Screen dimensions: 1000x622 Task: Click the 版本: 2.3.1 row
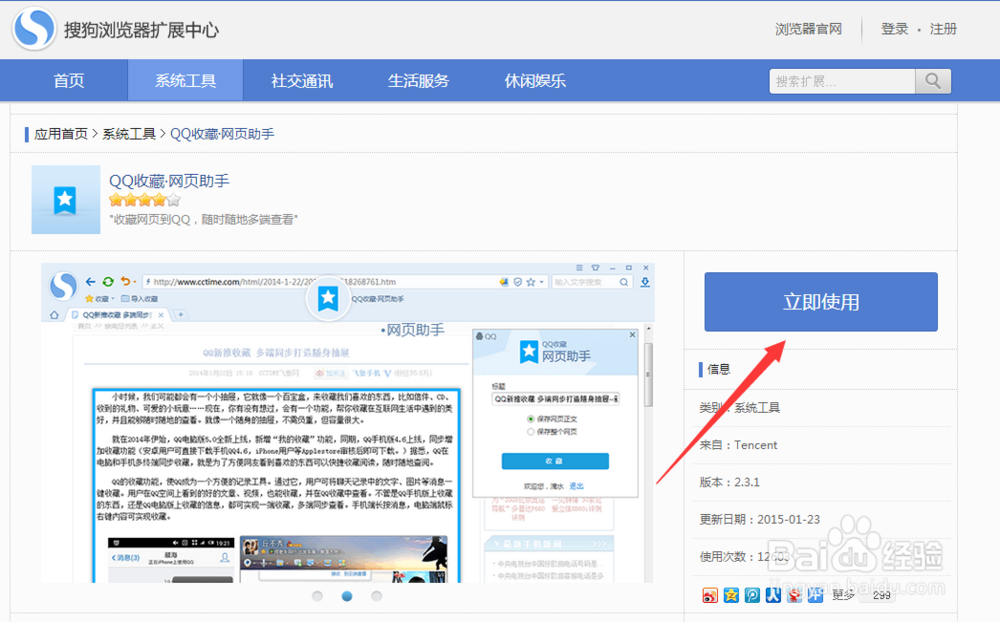pyautogui.click(x=821, y=482)
